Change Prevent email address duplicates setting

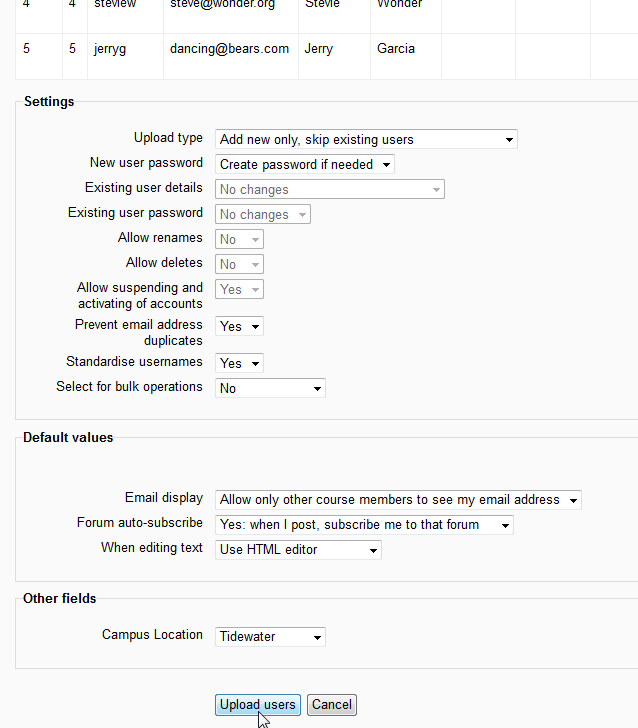239,326
